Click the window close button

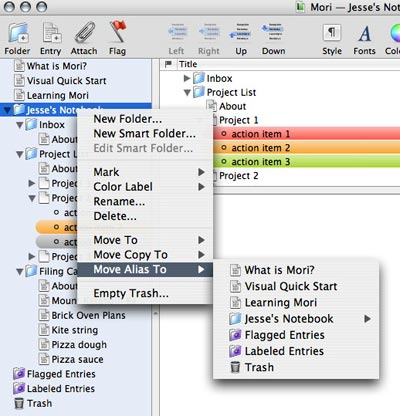pyautogui.click(x=9, y=7)
